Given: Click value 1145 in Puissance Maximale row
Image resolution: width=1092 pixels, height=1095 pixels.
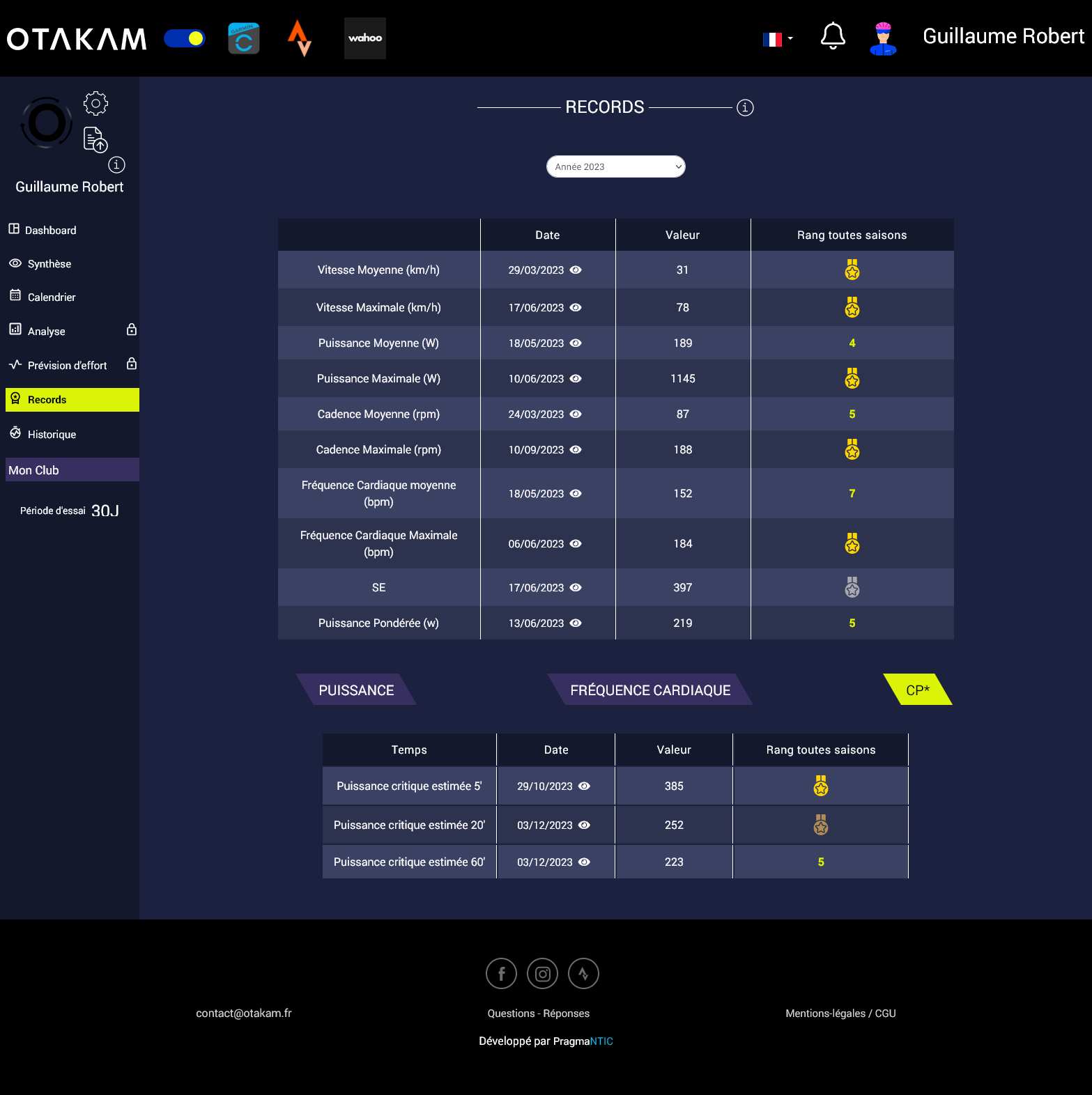Looking at the screenshot, I should click(683, 378).
